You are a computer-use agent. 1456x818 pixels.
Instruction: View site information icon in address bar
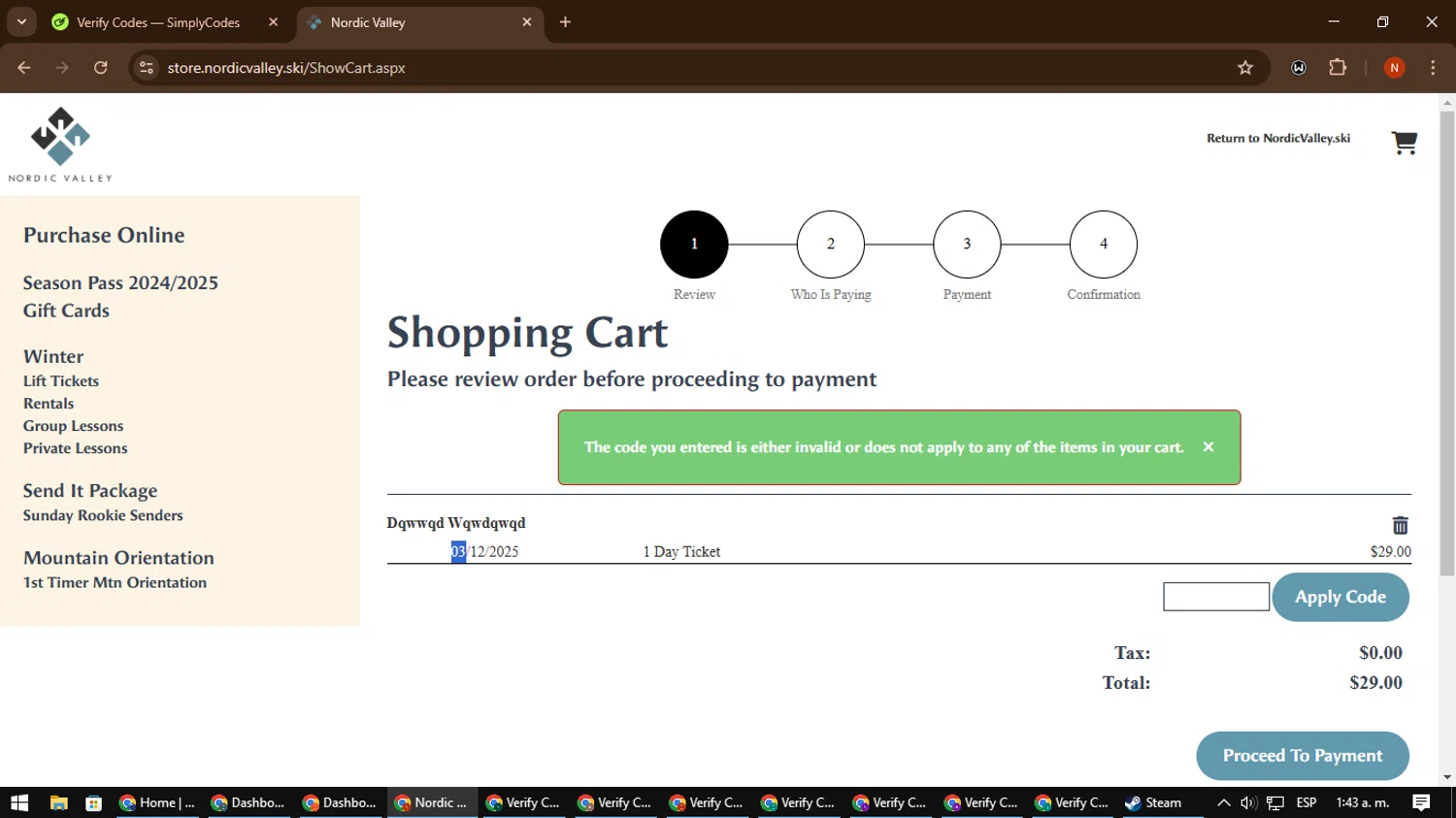click(x=147, y=68)
